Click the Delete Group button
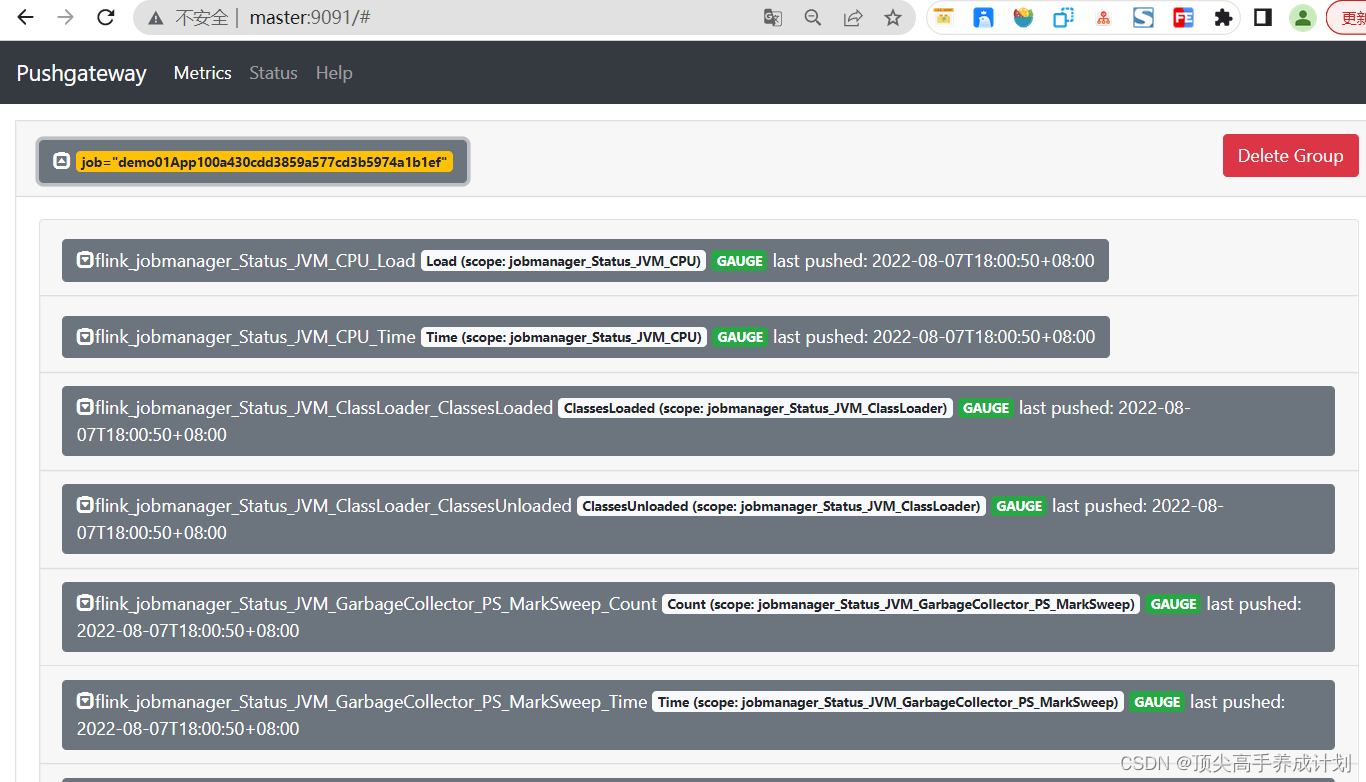 click(1290, 155)
